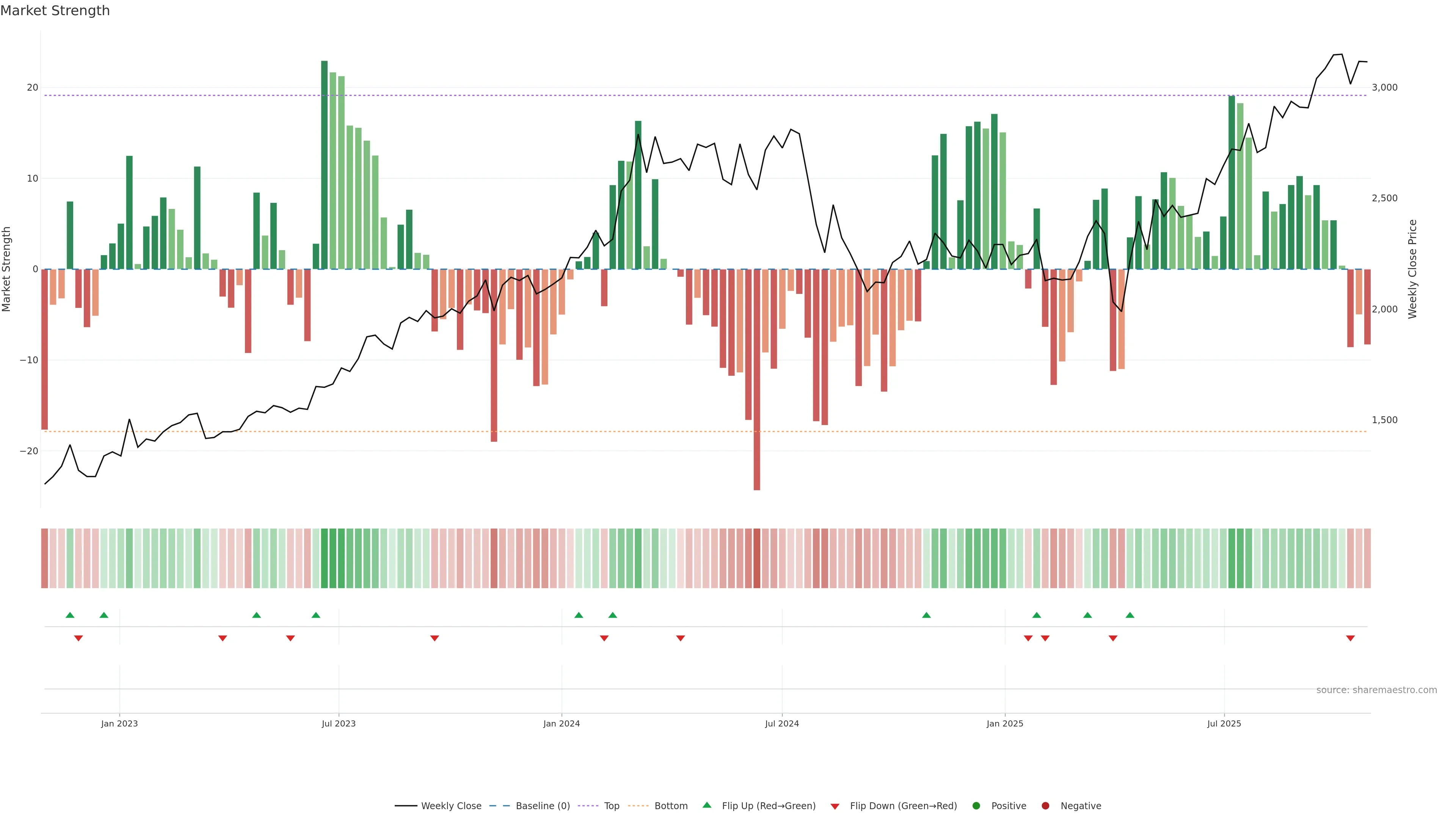
Task: Click the Market Strength chart title
Action: coord(55,11)
